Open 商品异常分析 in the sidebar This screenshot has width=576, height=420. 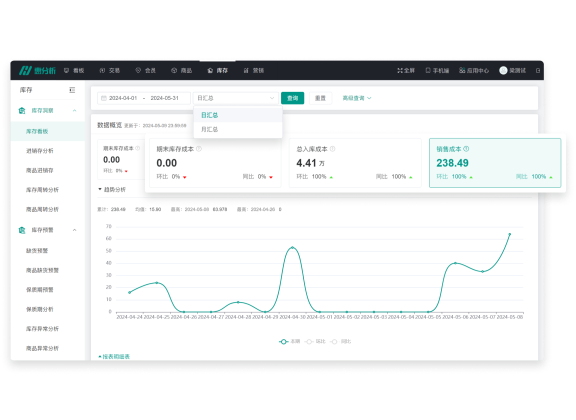point(48,348)
